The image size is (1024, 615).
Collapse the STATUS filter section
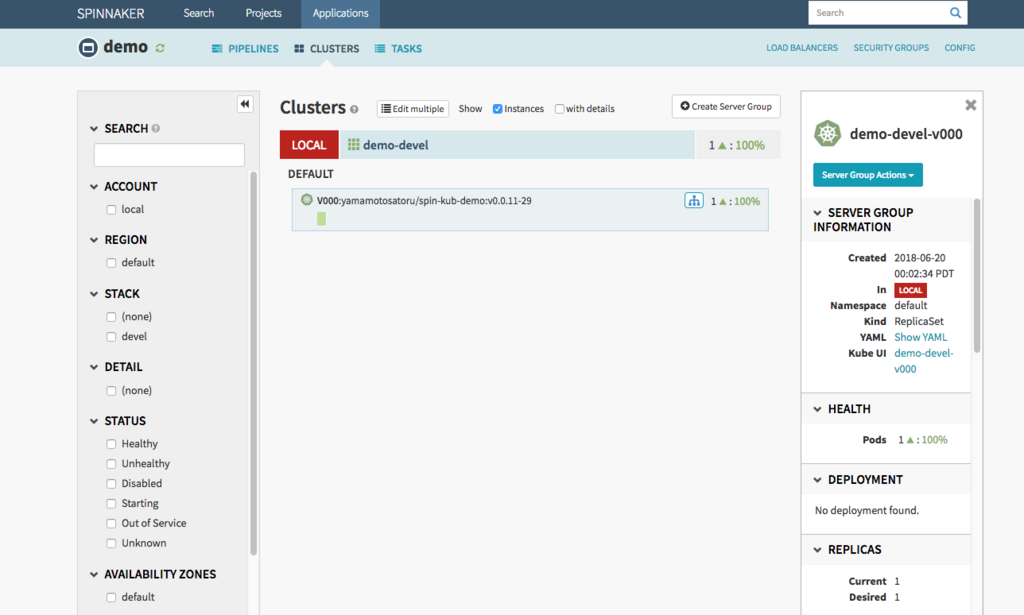pyautogui.click(x=94, y=421)
